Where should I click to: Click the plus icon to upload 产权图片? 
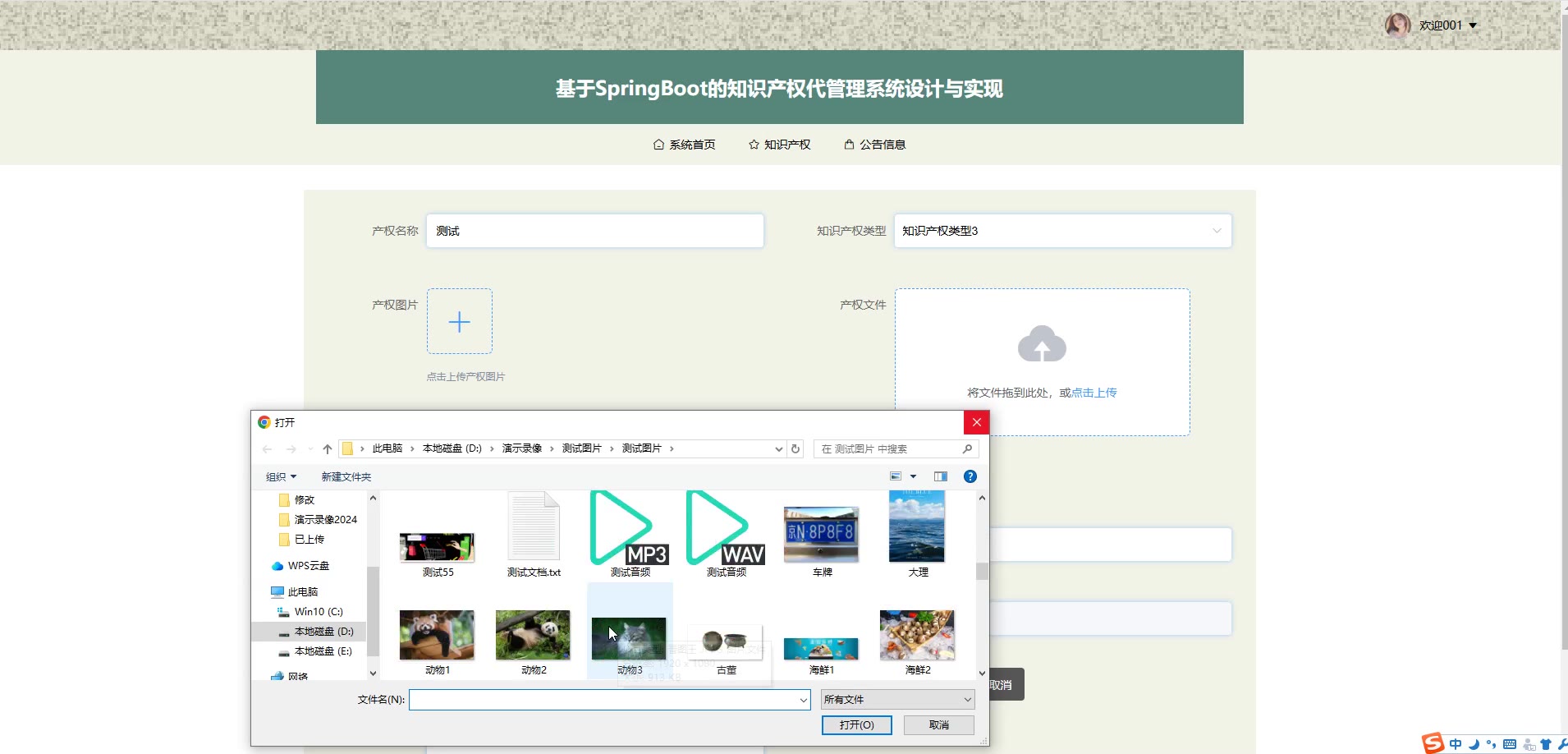pyautogui.click(x=460, y=321)
